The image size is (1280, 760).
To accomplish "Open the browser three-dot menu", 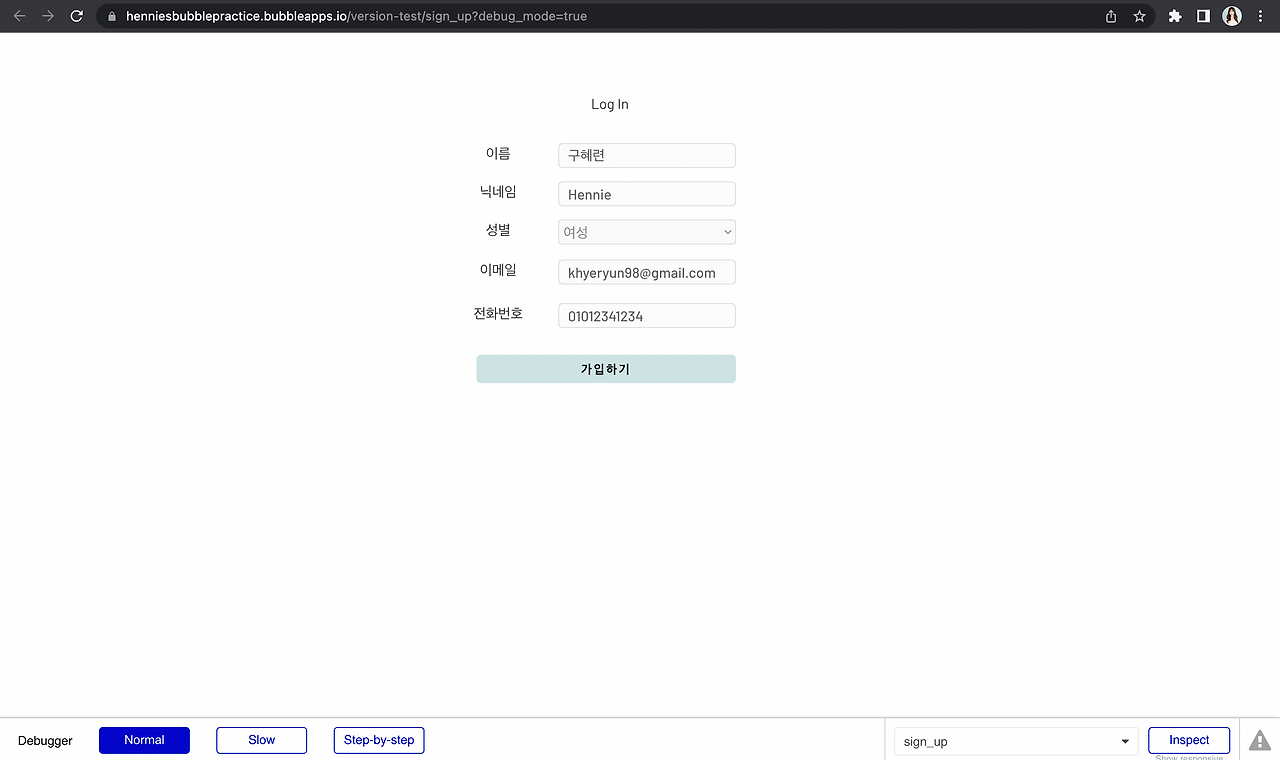I will (x=1259, y=16).
